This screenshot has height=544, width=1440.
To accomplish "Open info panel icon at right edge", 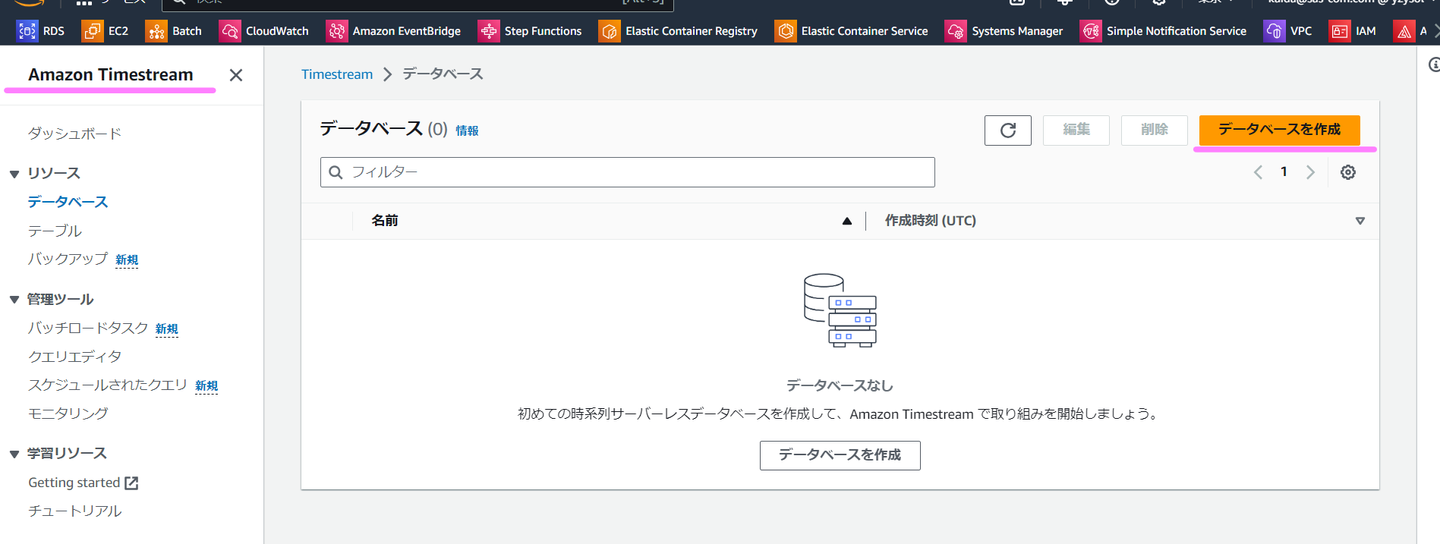I will click(1434, 63).
